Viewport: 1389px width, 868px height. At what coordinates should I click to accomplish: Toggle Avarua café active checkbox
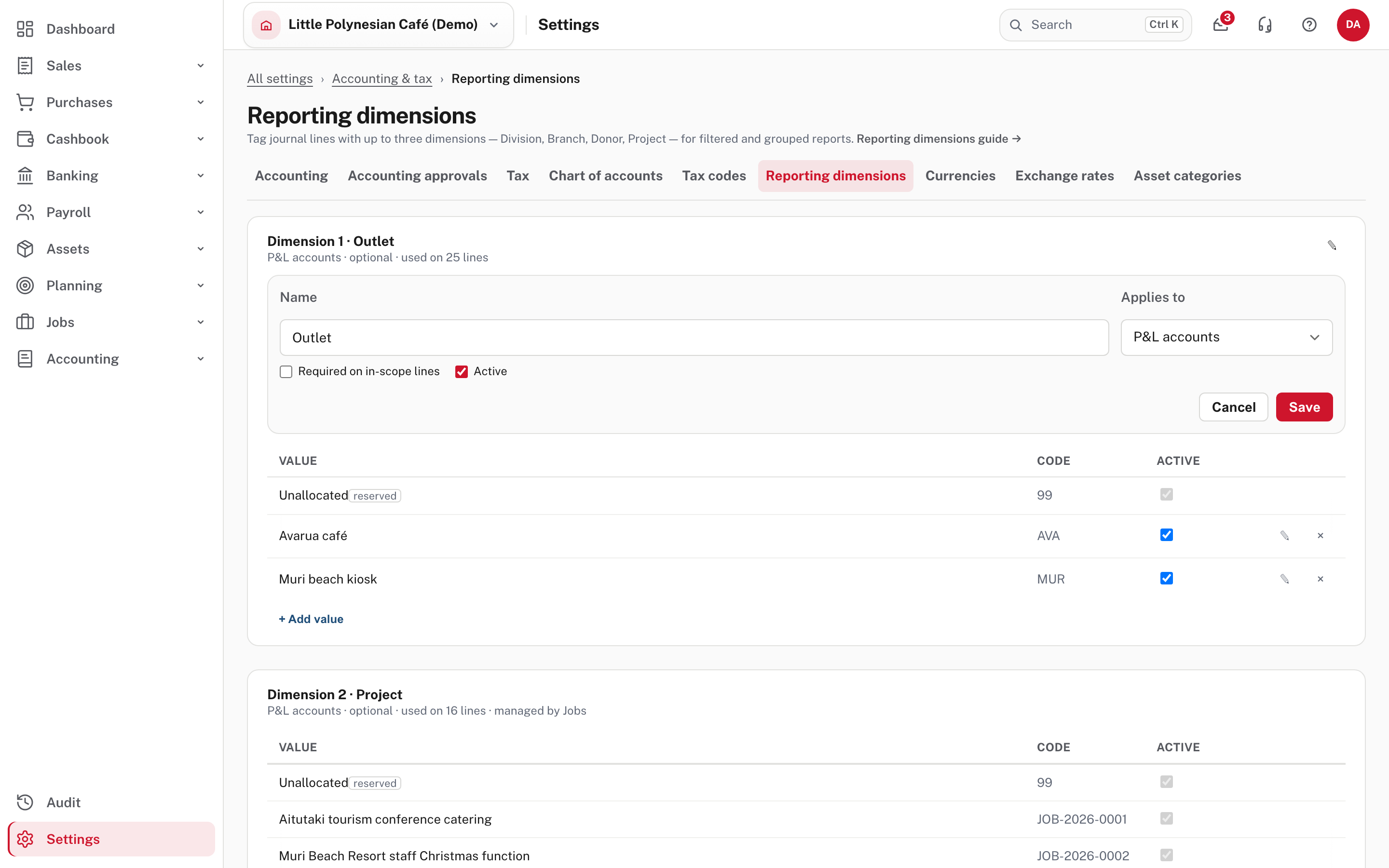1166,535
